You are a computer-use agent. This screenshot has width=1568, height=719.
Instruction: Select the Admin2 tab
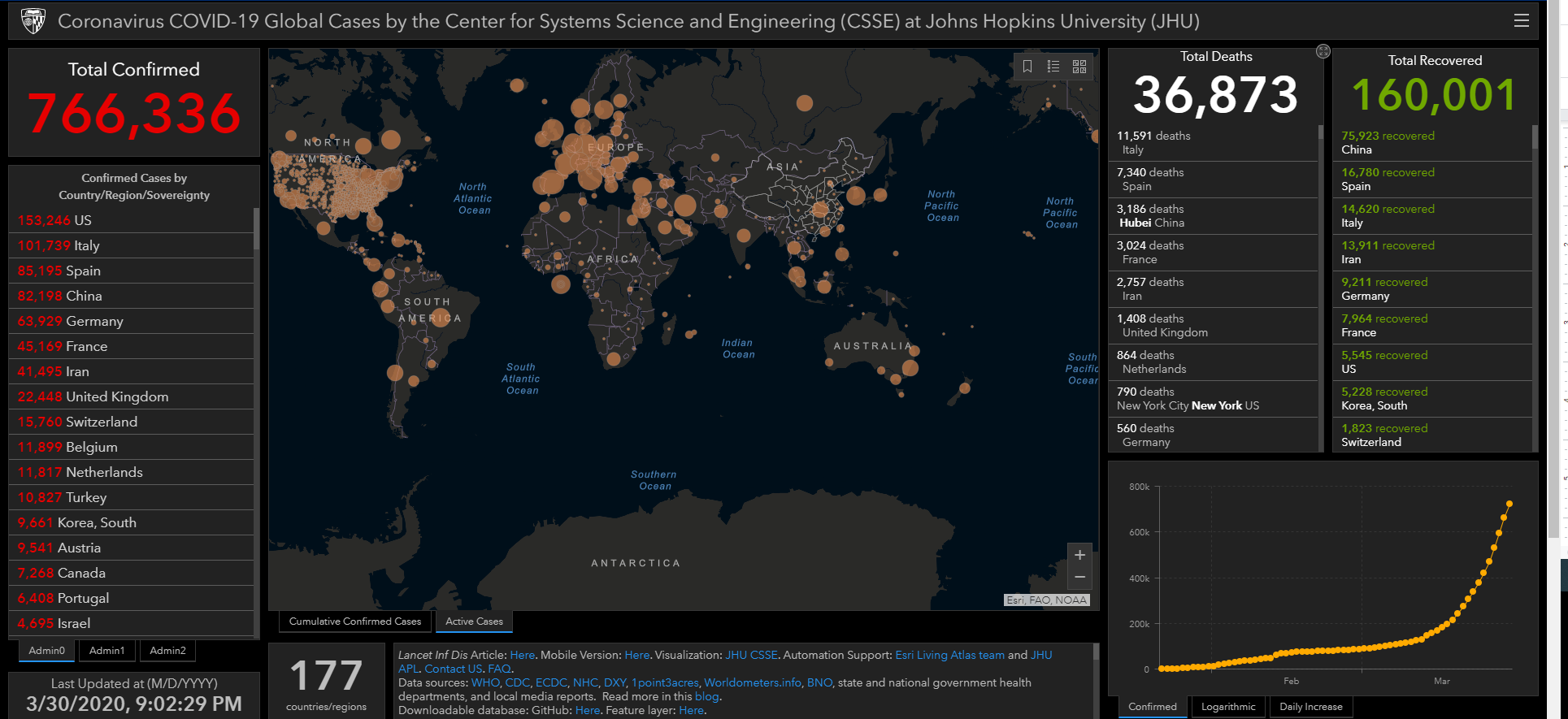coord(167,651)
